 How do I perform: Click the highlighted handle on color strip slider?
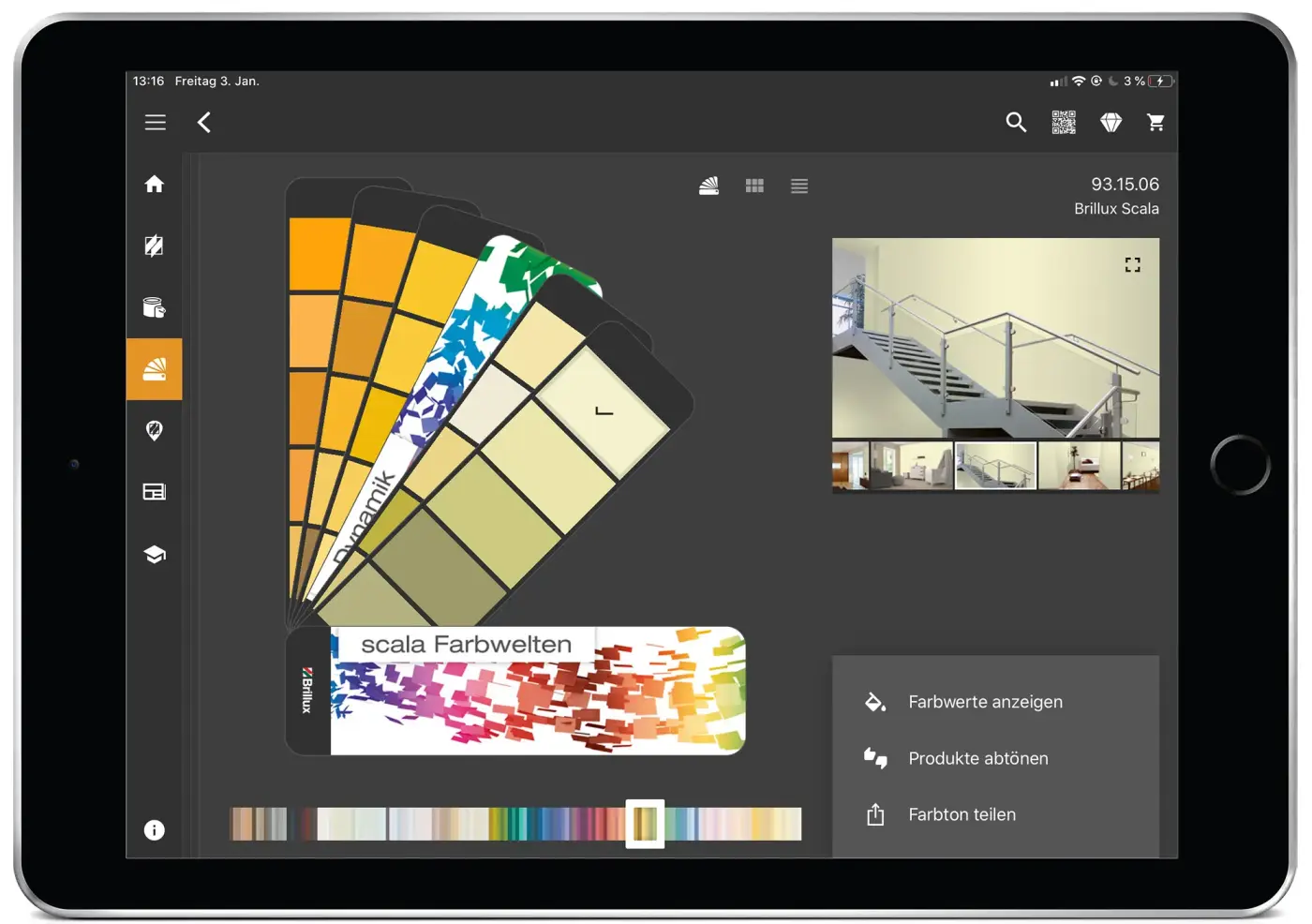click(x=645, y=824)
